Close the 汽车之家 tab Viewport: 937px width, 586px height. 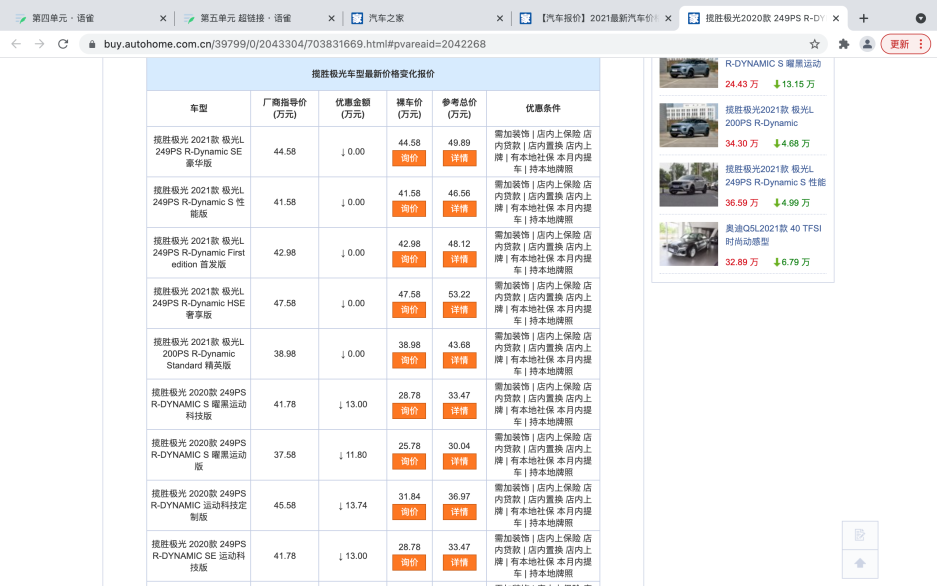click(x=500, y=19)
